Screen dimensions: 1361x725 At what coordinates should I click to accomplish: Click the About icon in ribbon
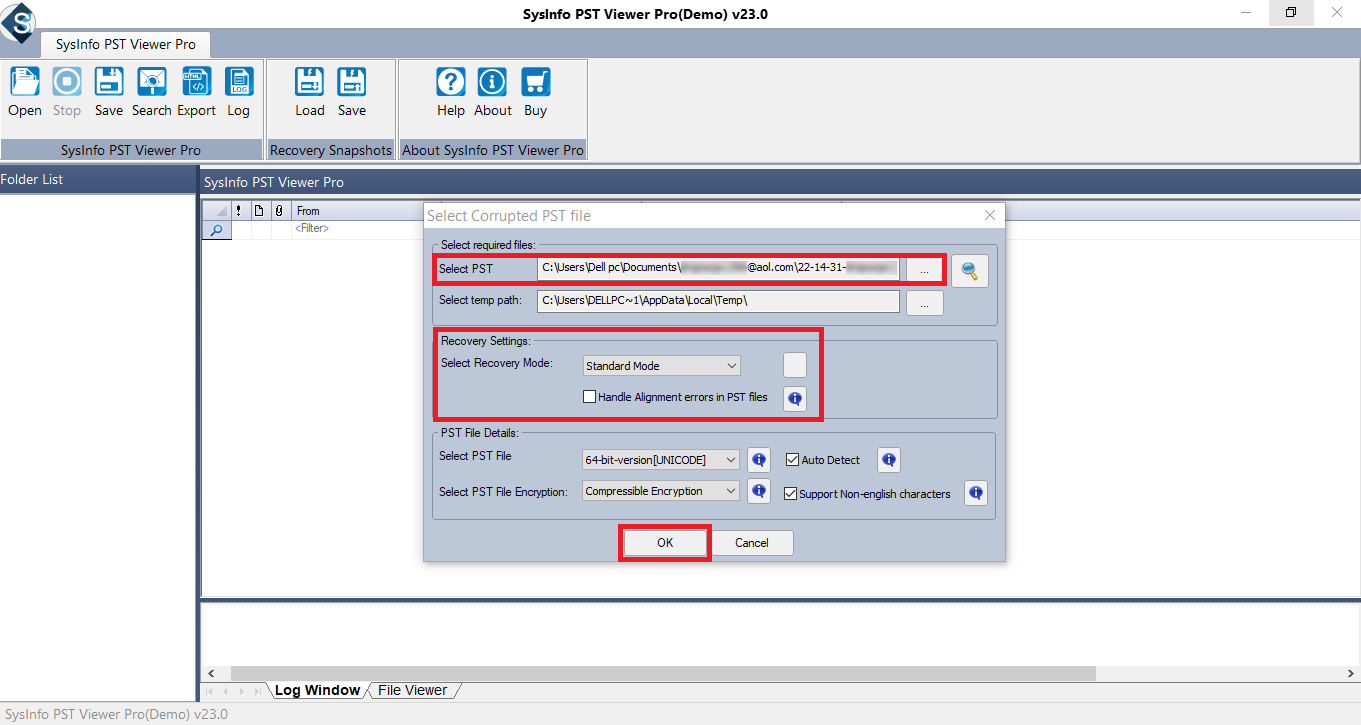tap(493, 92)
